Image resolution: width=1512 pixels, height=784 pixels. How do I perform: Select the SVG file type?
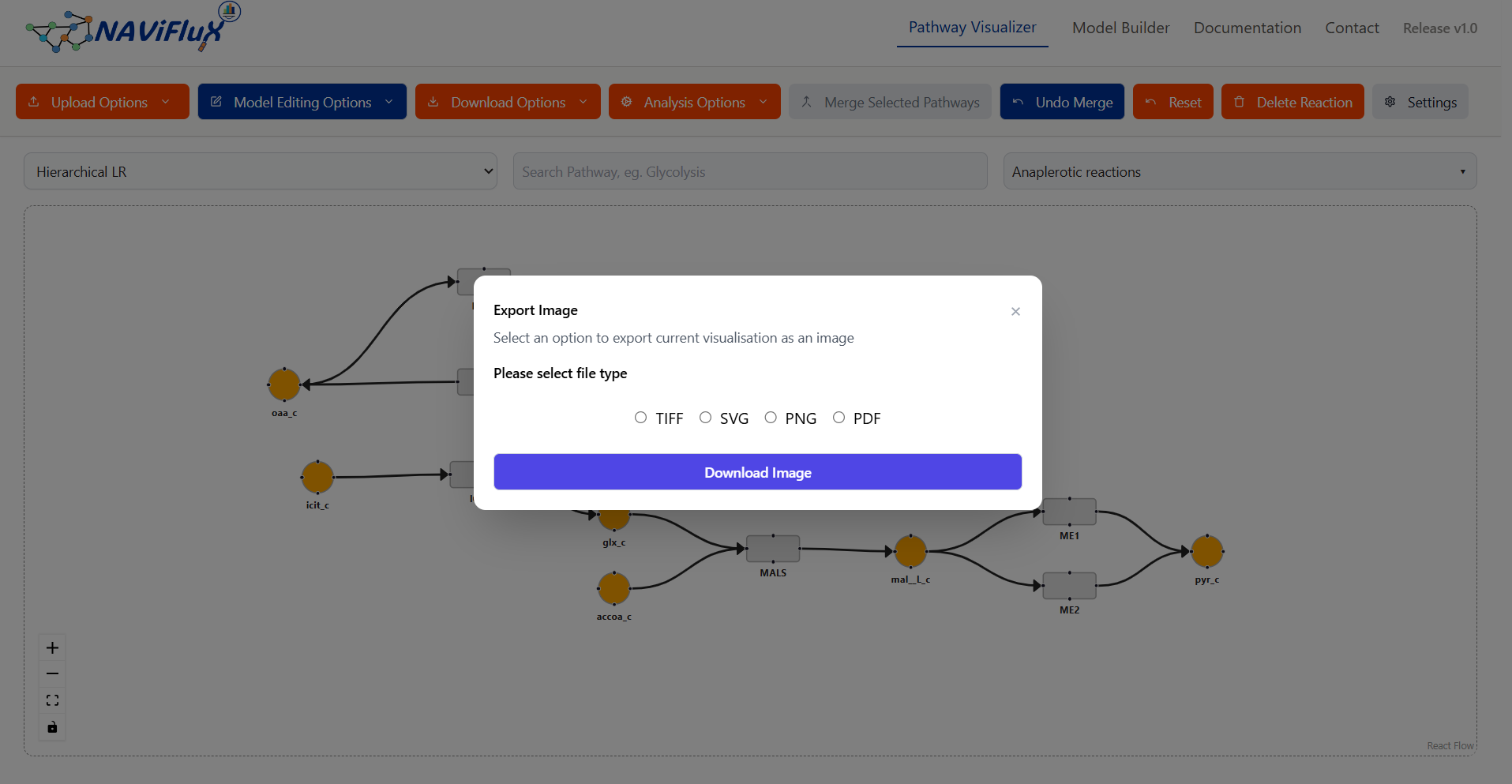click(x=705, y=417)
